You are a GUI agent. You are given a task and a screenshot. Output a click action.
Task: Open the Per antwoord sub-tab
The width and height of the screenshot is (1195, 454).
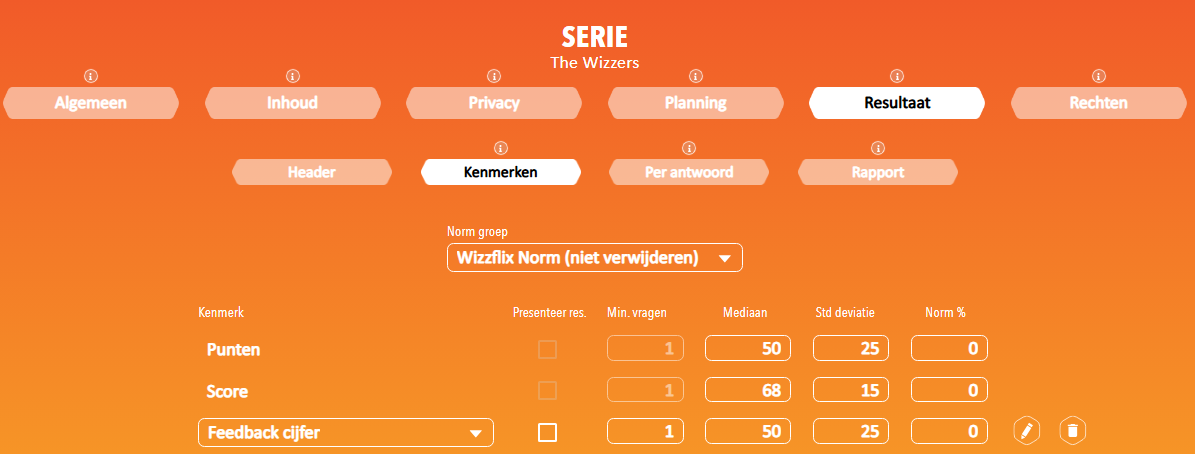[x=689, y=172]
